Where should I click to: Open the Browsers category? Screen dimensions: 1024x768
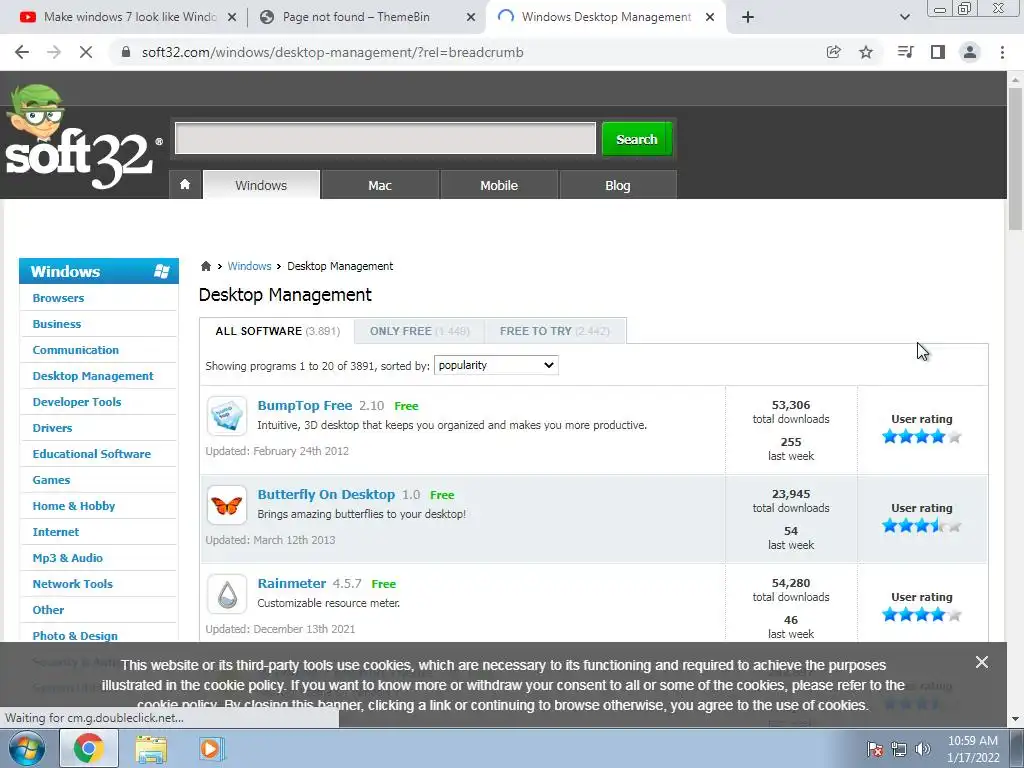(x=58, y=298)
